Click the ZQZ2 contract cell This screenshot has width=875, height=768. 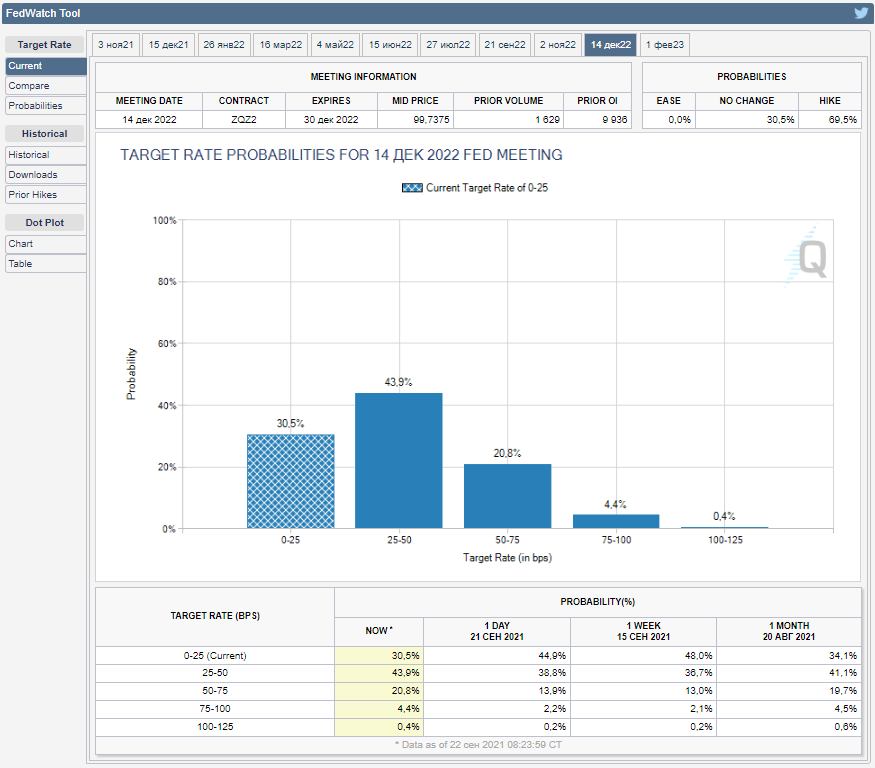pos(244,119)
